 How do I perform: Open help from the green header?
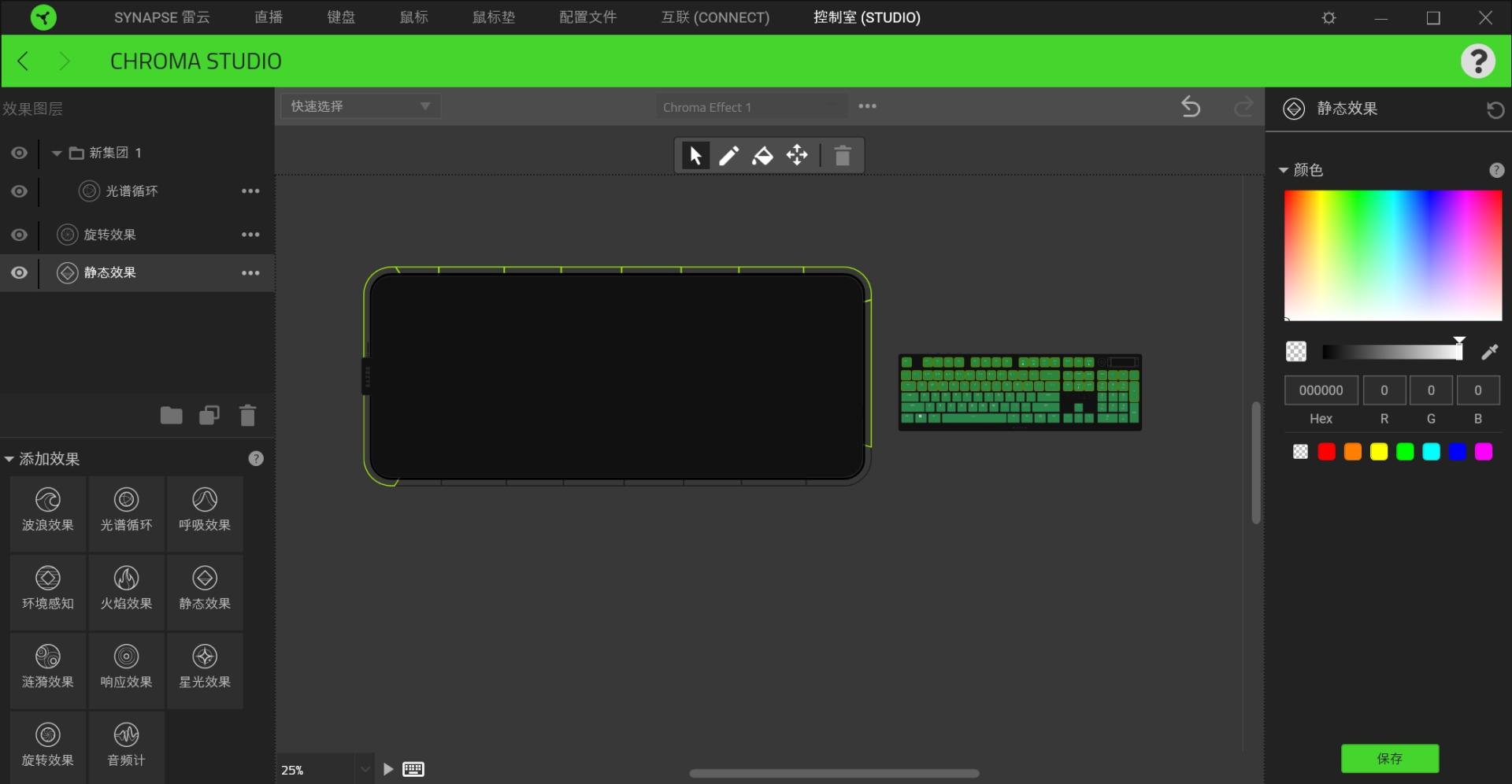pyautogui.click(x=1478, y=61)
